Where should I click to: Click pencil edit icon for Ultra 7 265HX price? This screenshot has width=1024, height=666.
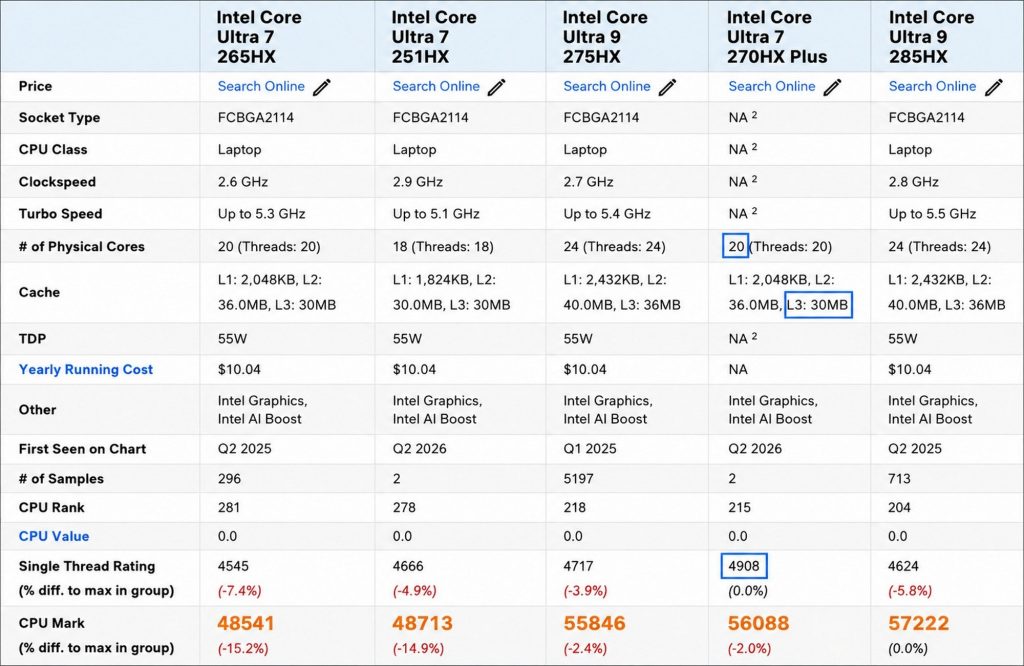point(322,87)
